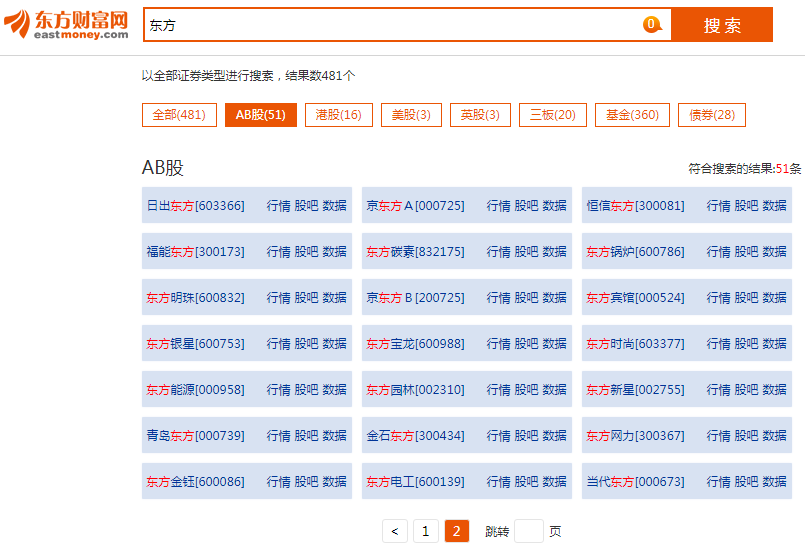The image size is (805, 558).
Task: Click 行情 for 日出东方[603366]
Action: pos(279,205)
